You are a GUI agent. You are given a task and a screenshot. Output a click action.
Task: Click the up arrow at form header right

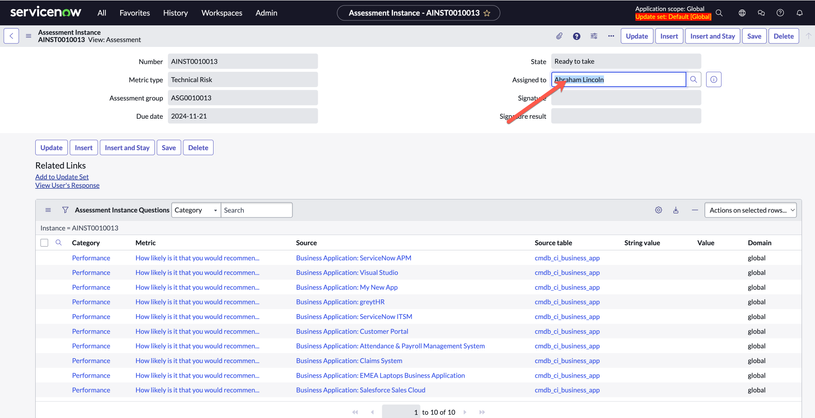pyautogui.click(x=808, y=36)
